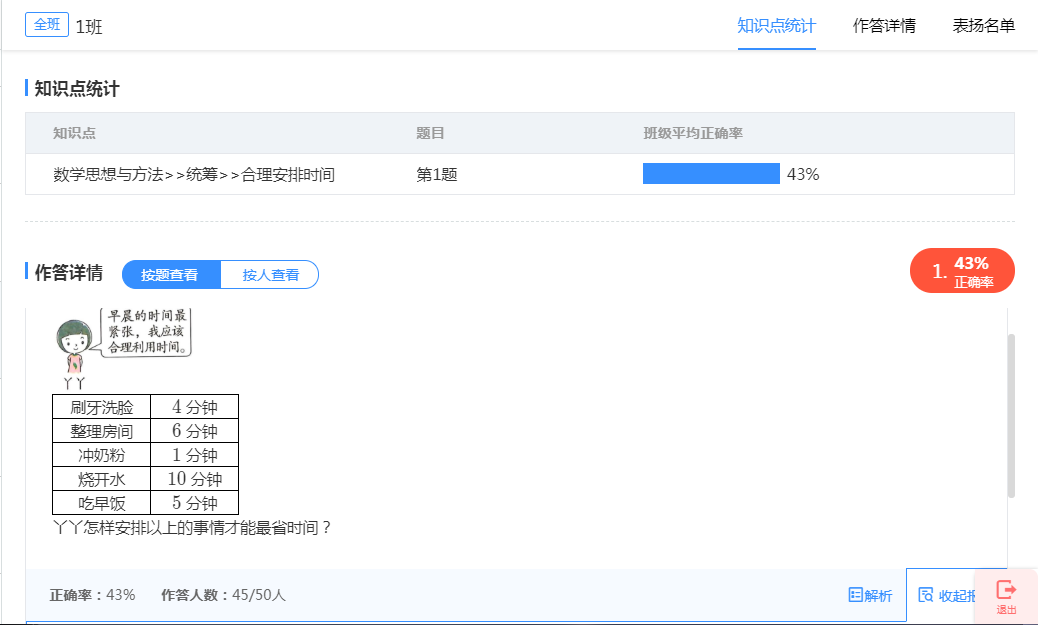This screenshot has width=1038, height=625.
Task: Click the blue 43% accuracy progress bar
Action: click(711, 174)
